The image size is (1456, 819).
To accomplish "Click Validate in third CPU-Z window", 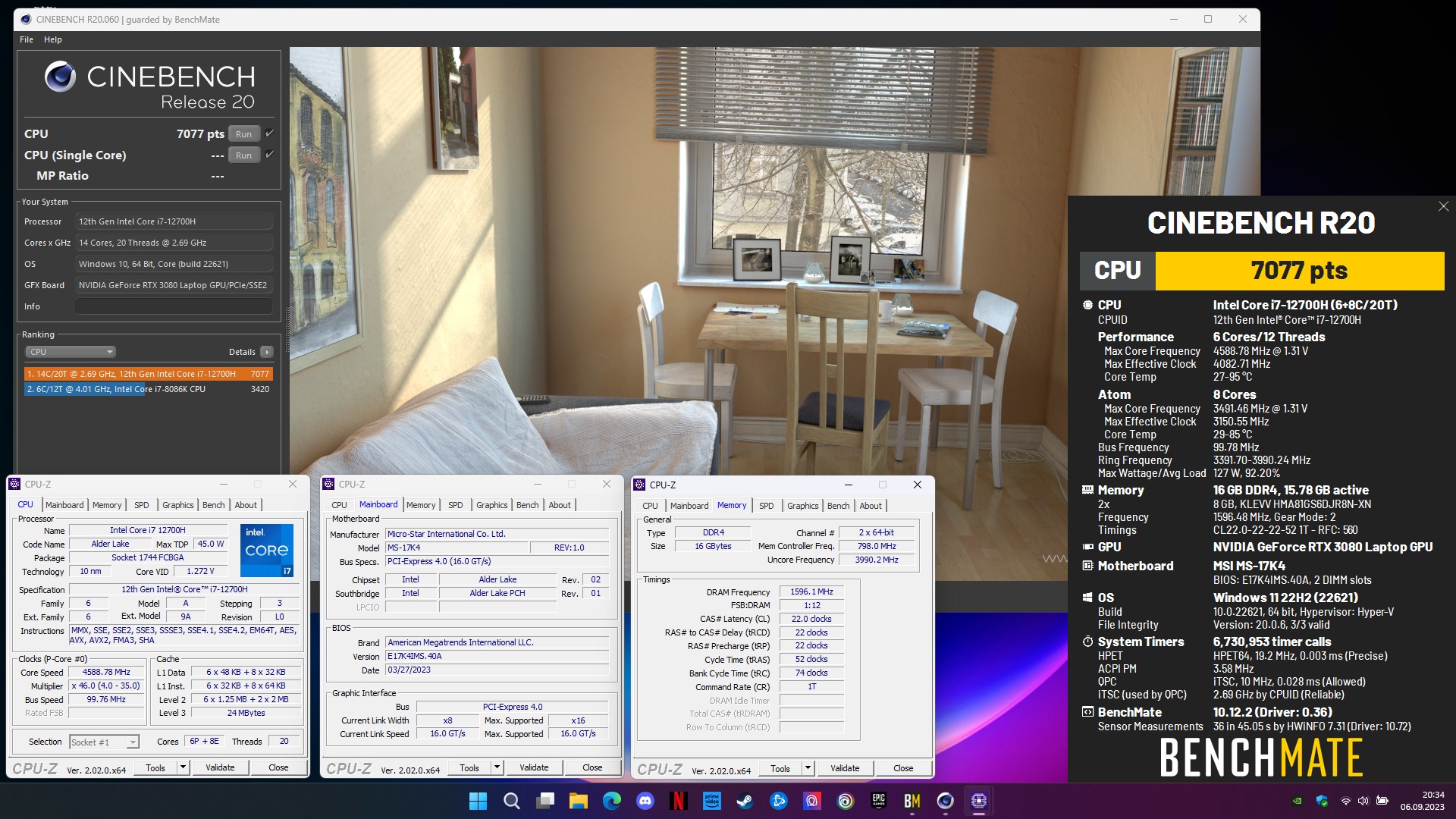I will 845,768.
